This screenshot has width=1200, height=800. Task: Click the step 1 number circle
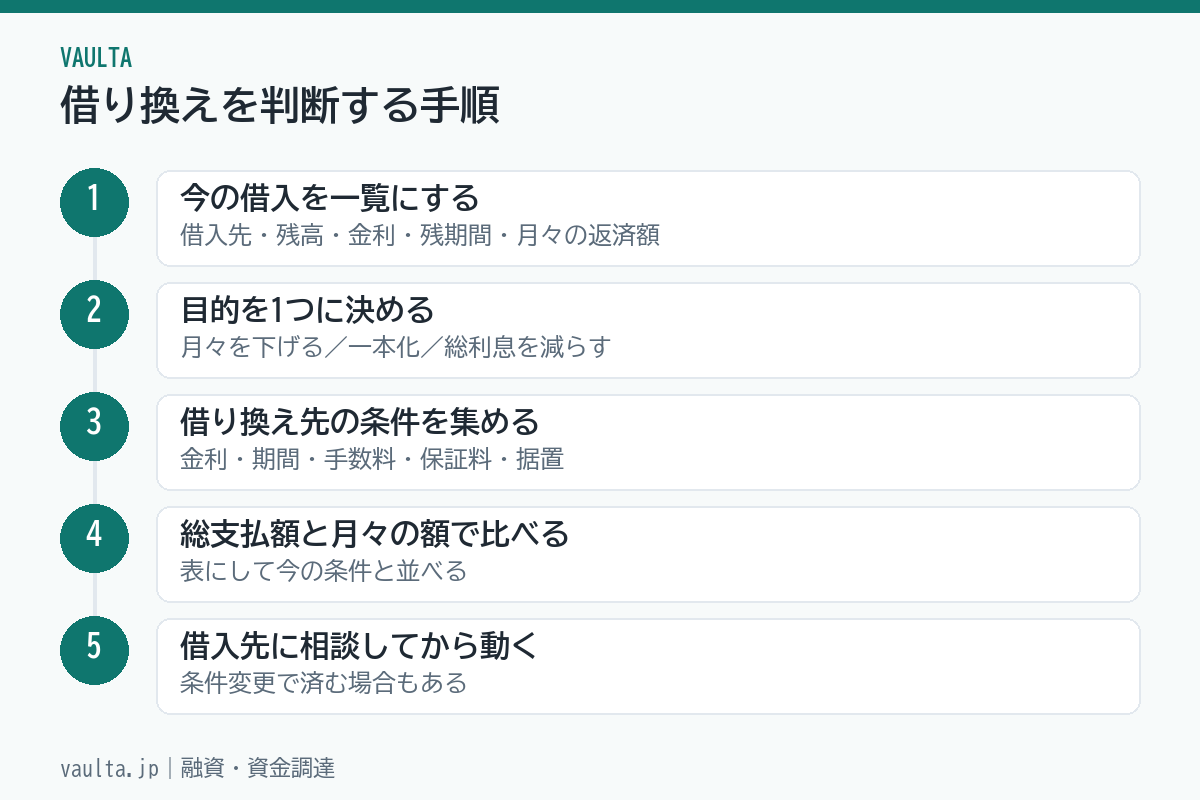point(94,202)
